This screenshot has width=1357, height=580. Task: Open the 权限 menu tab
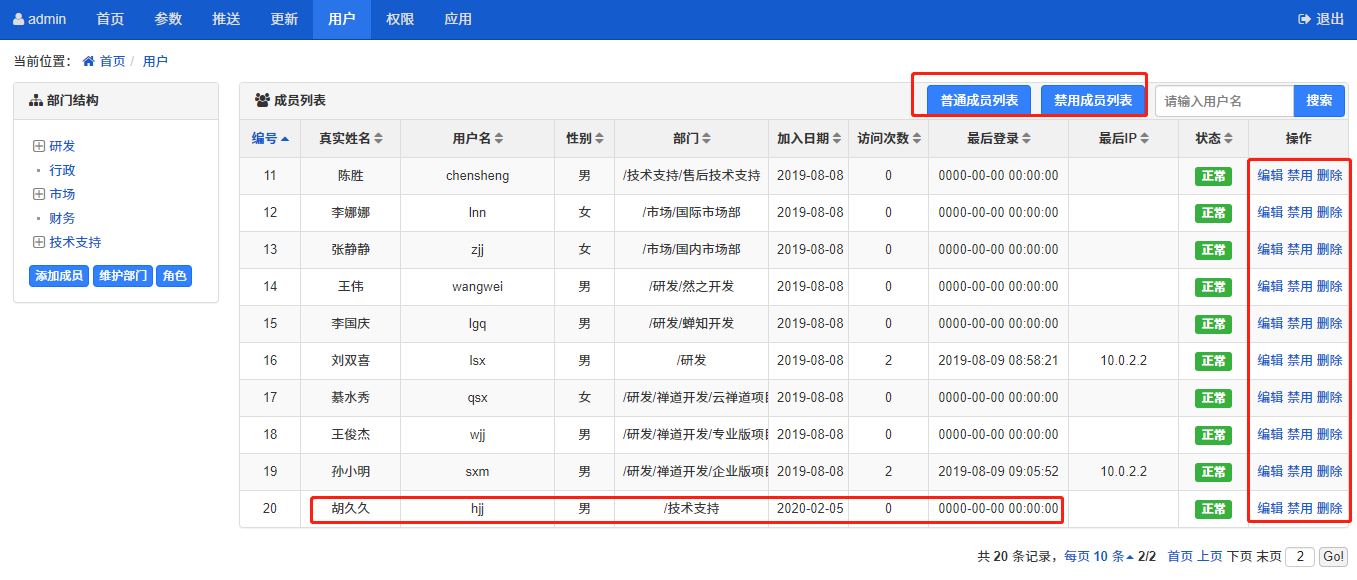(400, 19)
